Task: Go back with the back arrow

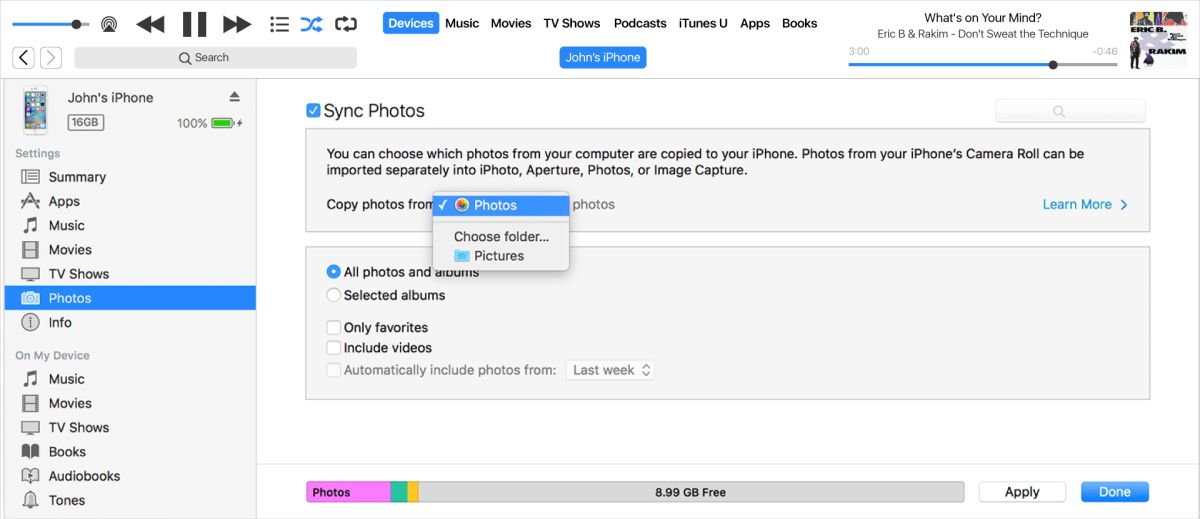Action: (x=24, y=58)
